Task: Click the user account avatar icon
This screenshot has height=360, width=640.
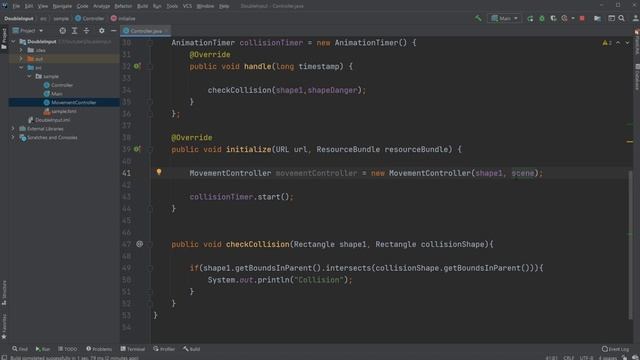Action: (636, 18)
